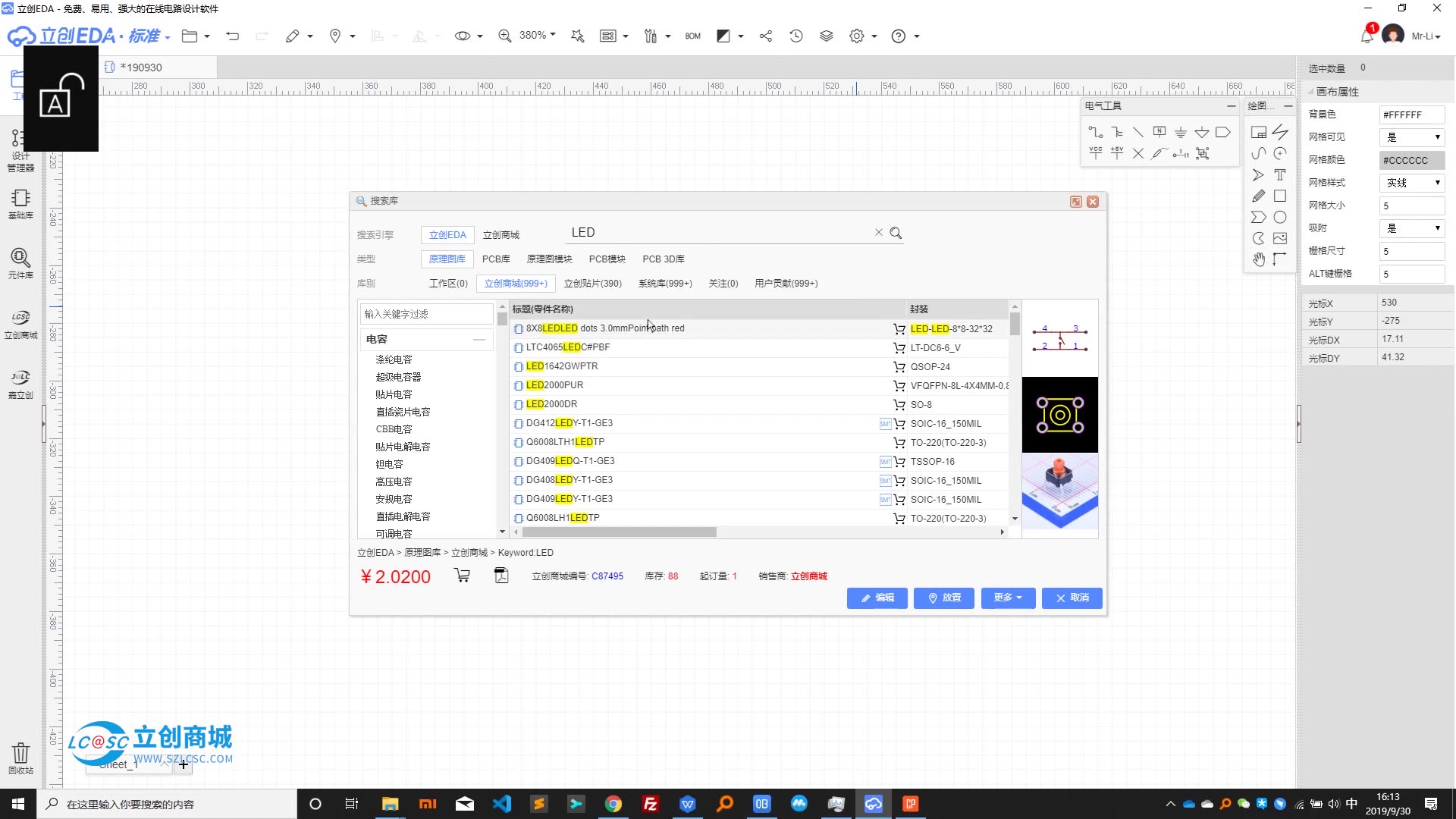Click the 放置 place button
Image resolution: width=1456 pixels, height=819 pixels.
pyautogui.click(x=944, y=598)
